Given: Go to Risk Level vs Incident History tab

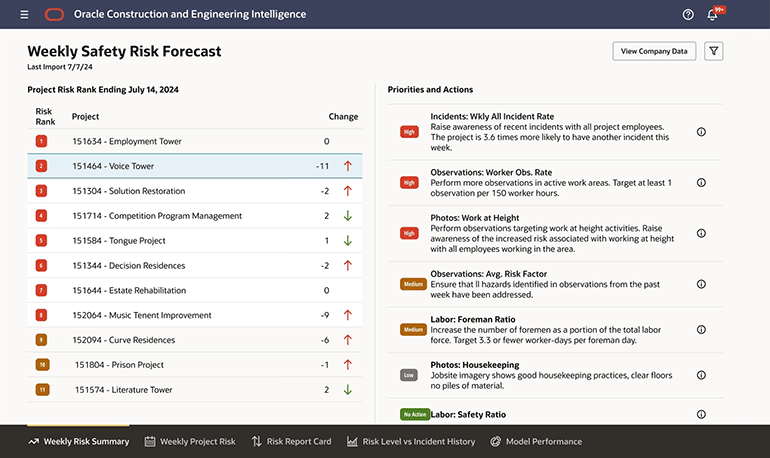Looking at the screenshot, I should [x=411, y=441].
